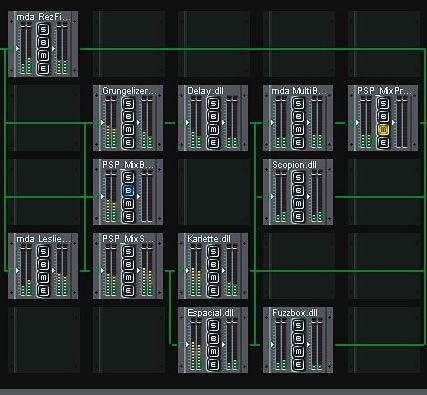
Task: Bypass the Grungelizer plugin
Action: 128,117
